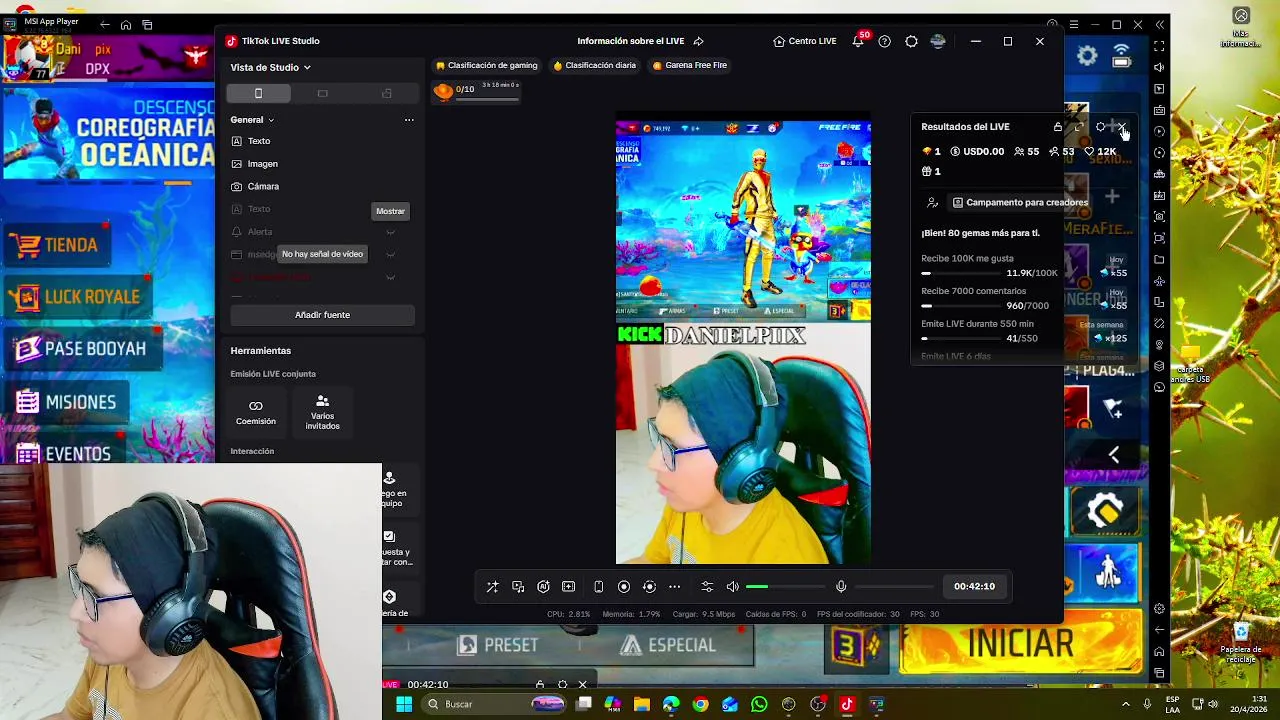Open WhatsApp from the taskbar
Image resolution: width=1280 pixels, height=720 pixels.
[x=759, y=704]
